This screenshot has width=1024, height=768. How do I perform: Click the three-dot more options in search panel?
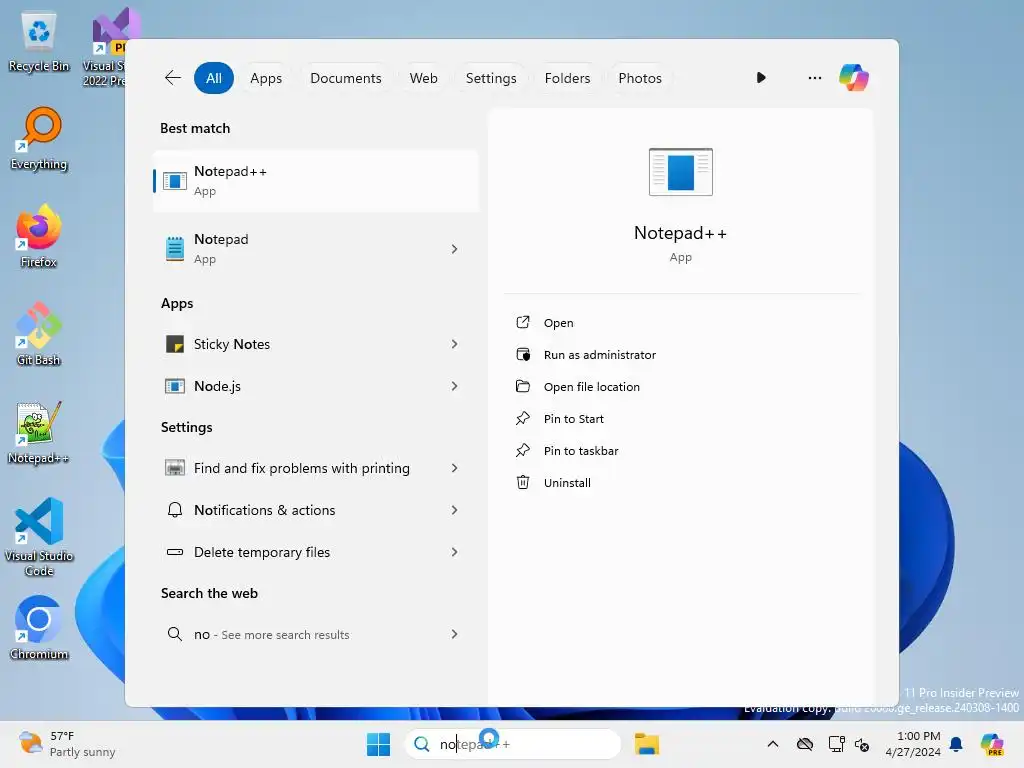(814, 78)
